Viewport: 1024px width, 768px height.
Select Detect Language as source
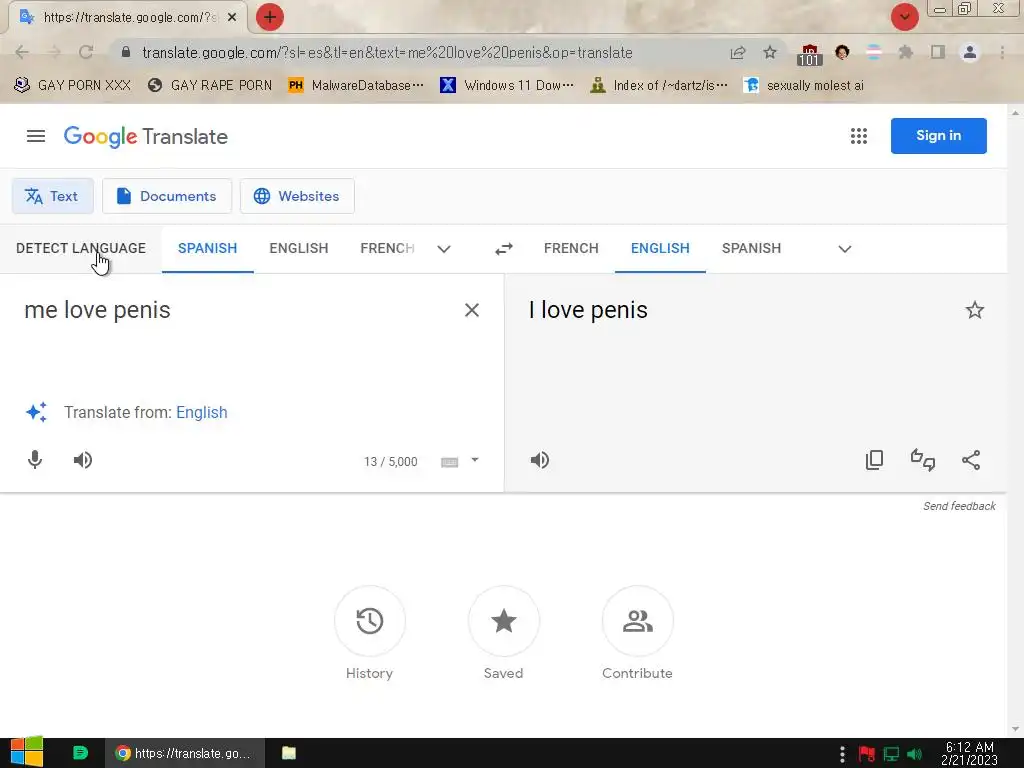pos(81,248)
